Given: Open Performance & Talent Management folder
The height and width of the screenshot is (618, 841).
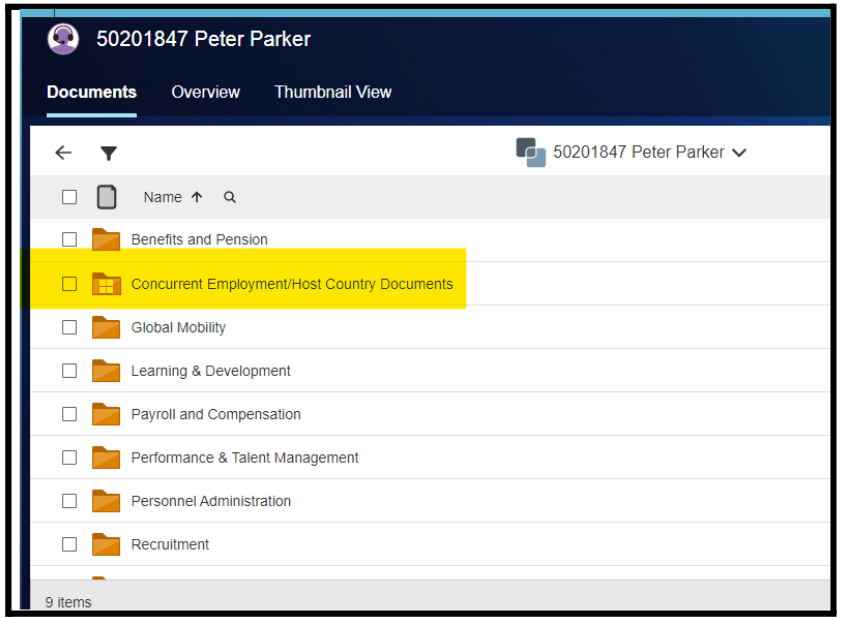Looking at the screenshot, I should coord(244,458).
